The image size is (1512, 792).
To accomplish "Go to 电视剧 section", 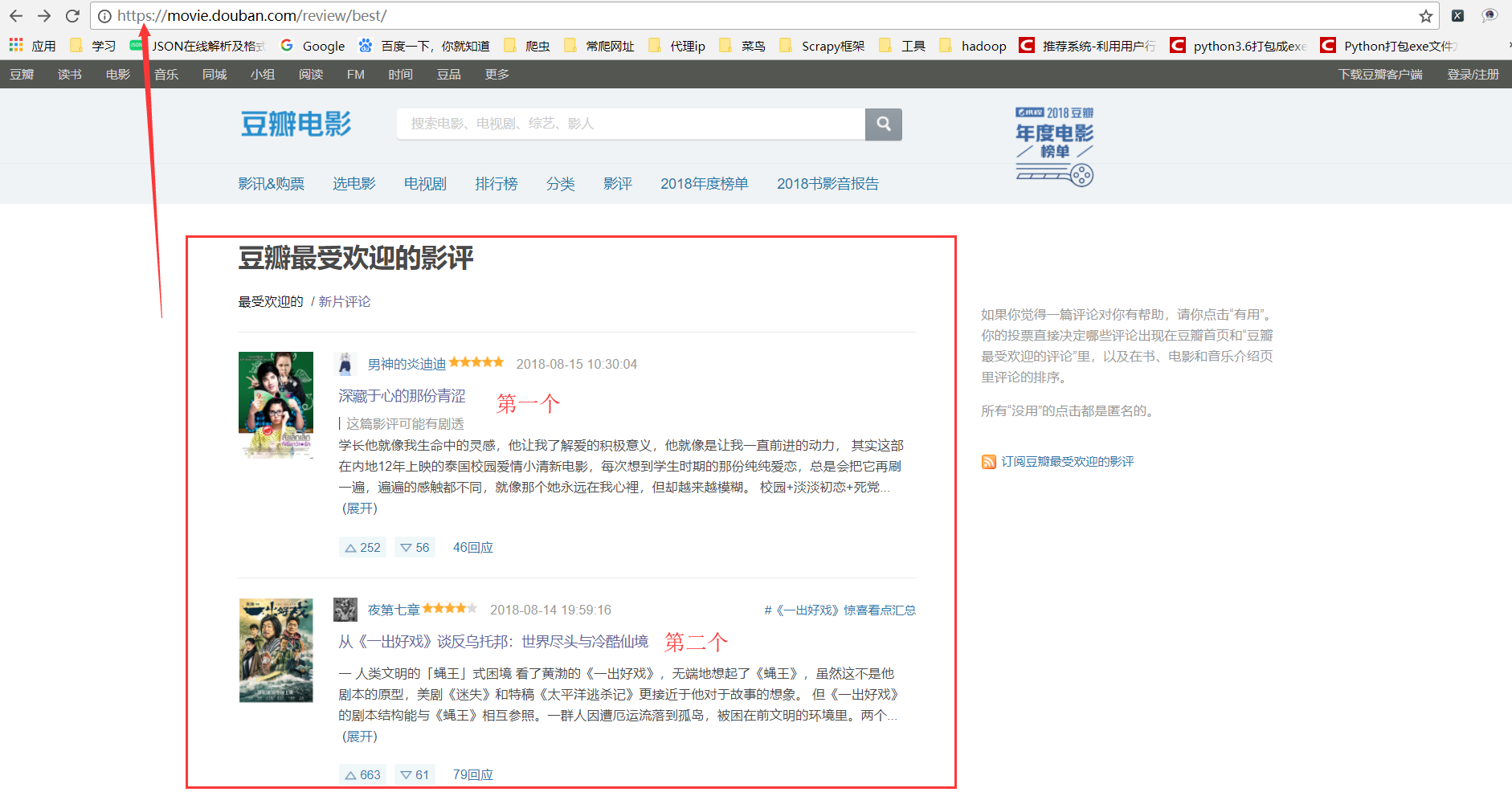I will click(x=425, y=184).
